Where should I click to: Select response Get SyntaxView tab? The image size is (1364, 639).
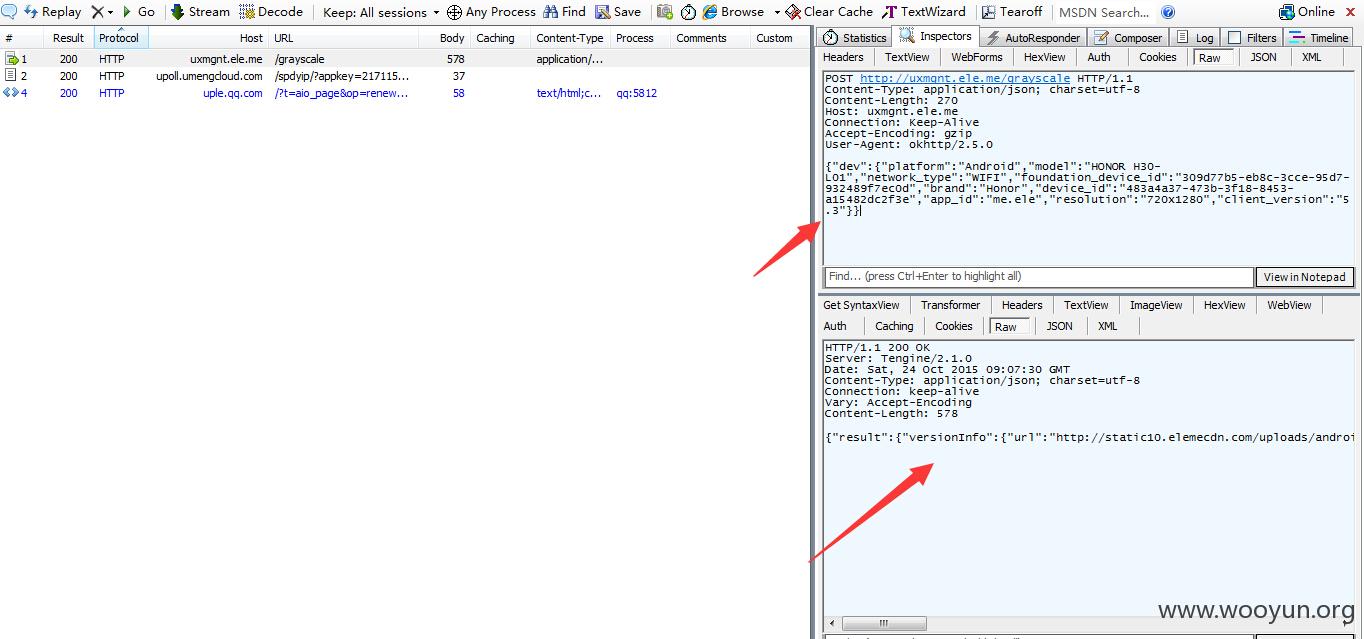coord(861,305)
